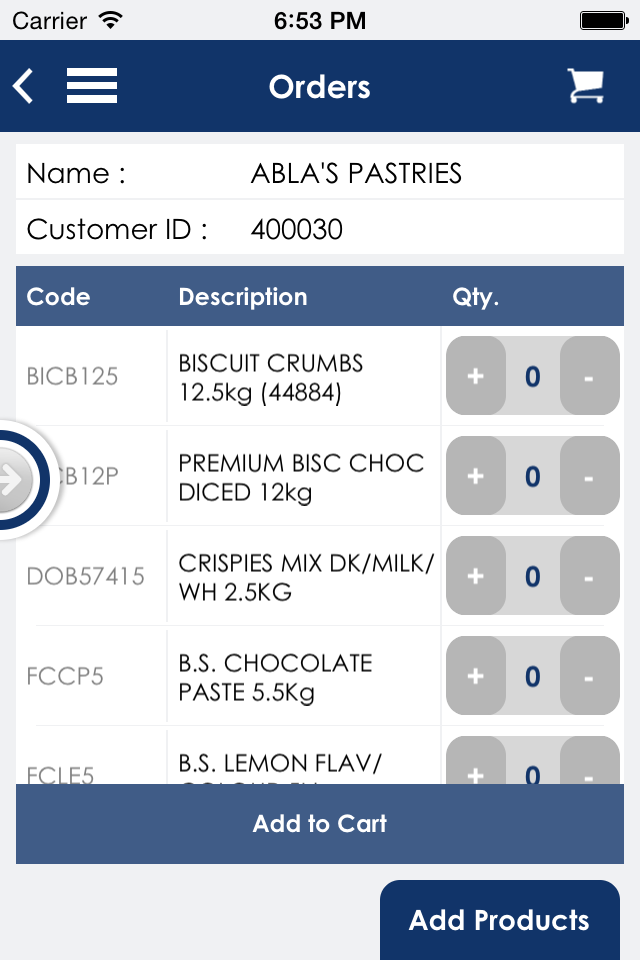The height and width of the screenshot is (960, 640).
Task: Open the hamburger menu
Action: tap(92, 86)
